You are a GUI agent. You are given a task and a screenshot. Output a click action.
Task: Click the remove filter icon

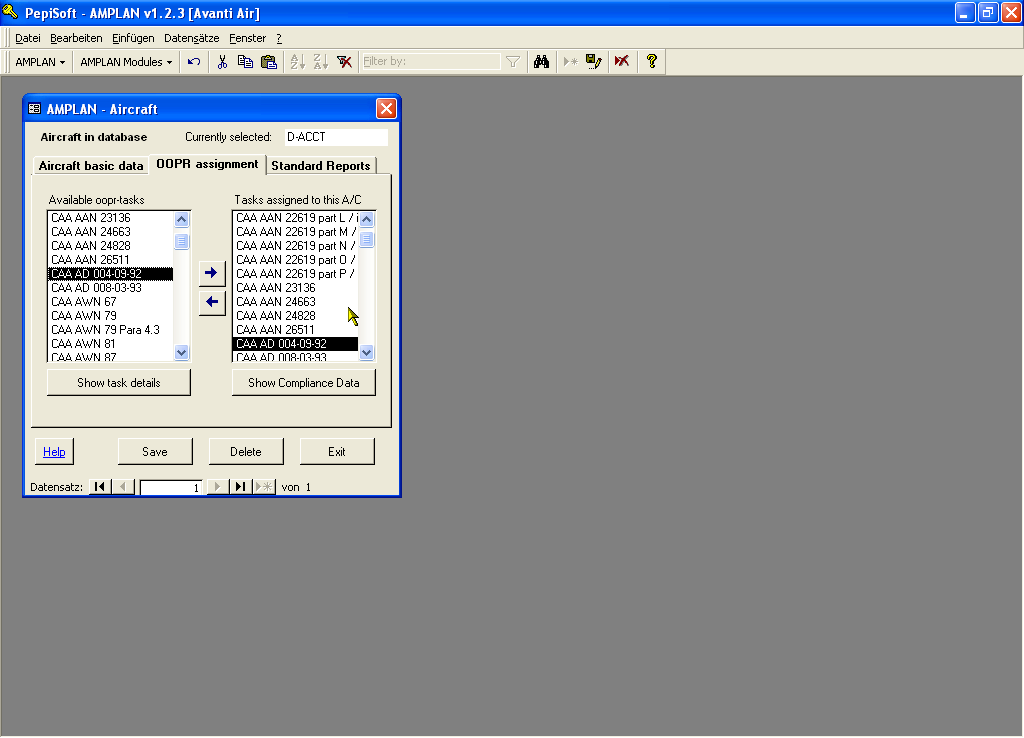click(x=344, y=62)
